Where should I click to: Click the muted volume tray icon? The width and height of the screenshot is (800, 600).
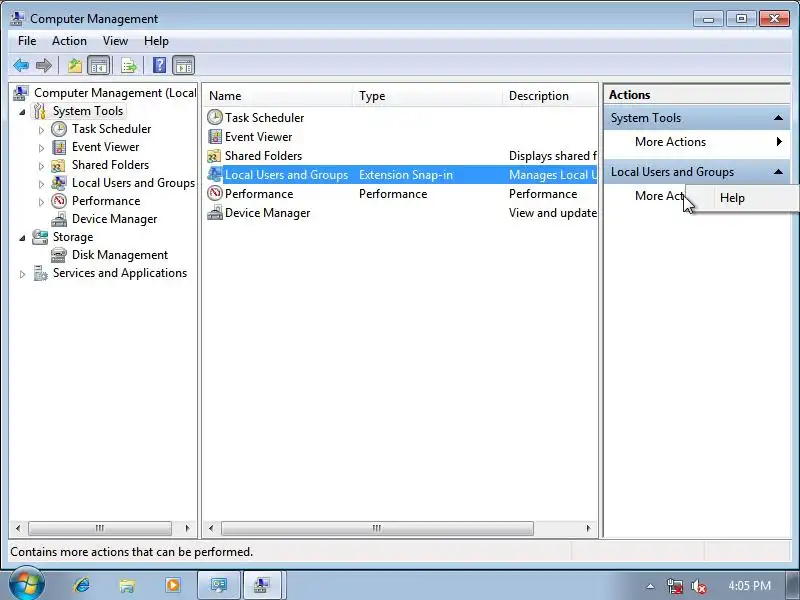click(x=698, y=587)
